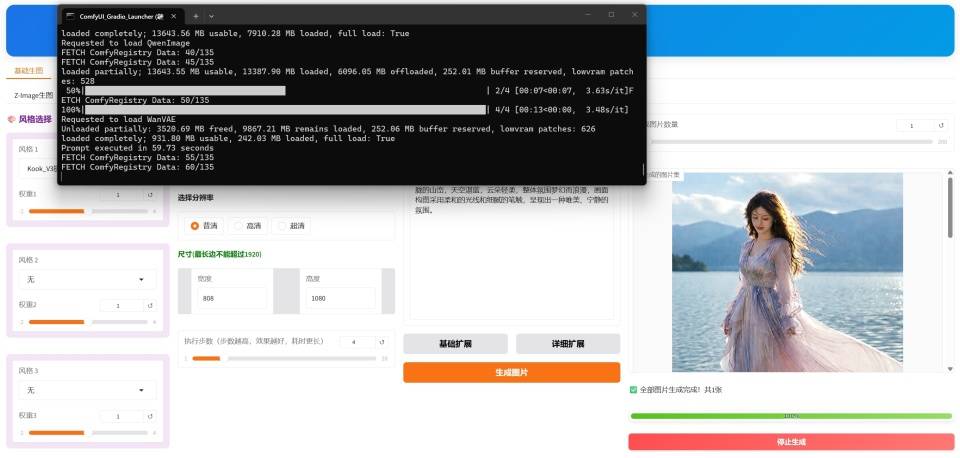The image size is (960, 458).
Task: Click the green 尺寸(最长边不能超过1920) text
Action: click(x=220, y=254)
